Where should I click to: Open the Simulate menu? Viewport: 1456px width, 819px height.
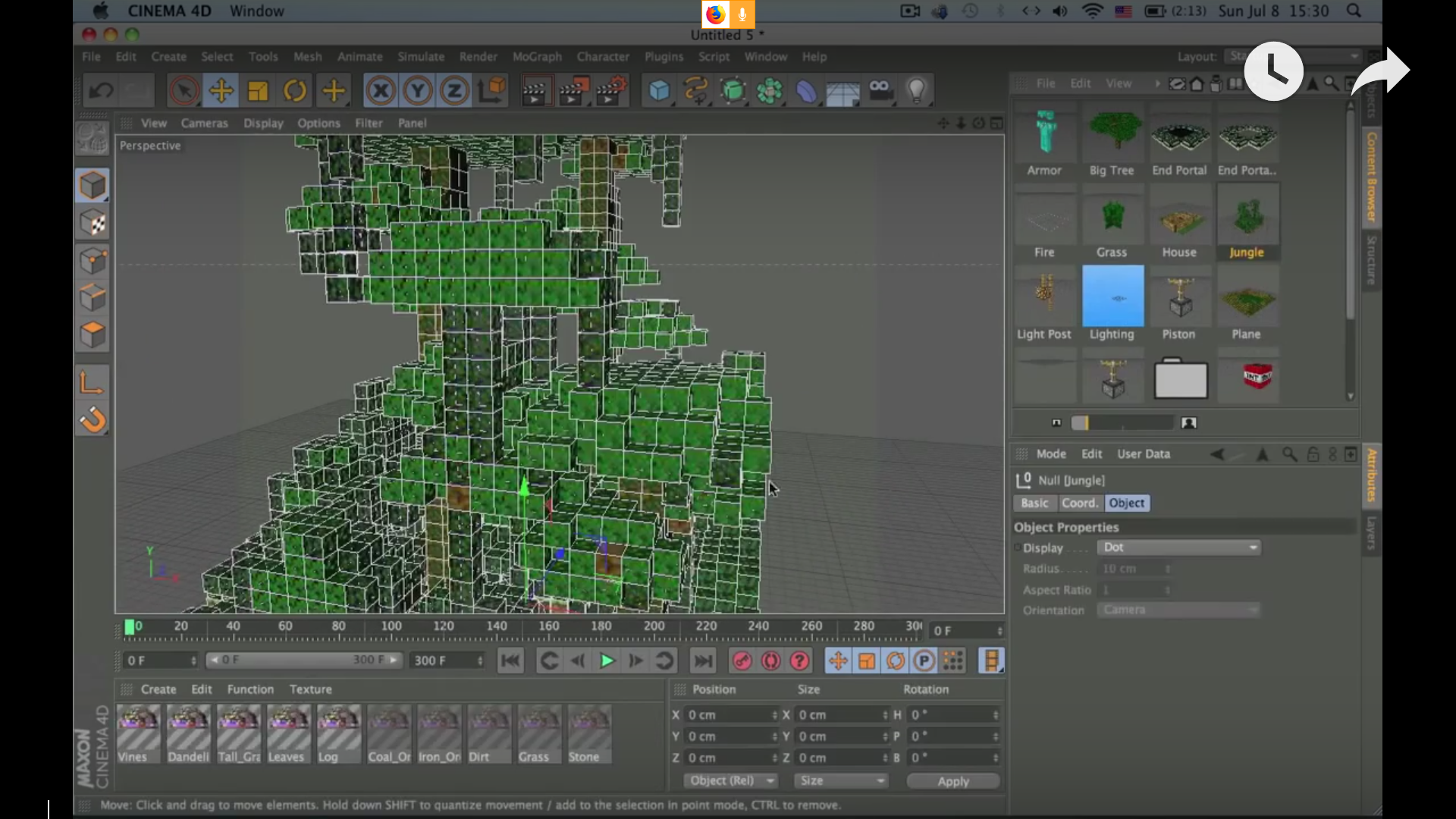pyautogui.click(x=421, y=57)
